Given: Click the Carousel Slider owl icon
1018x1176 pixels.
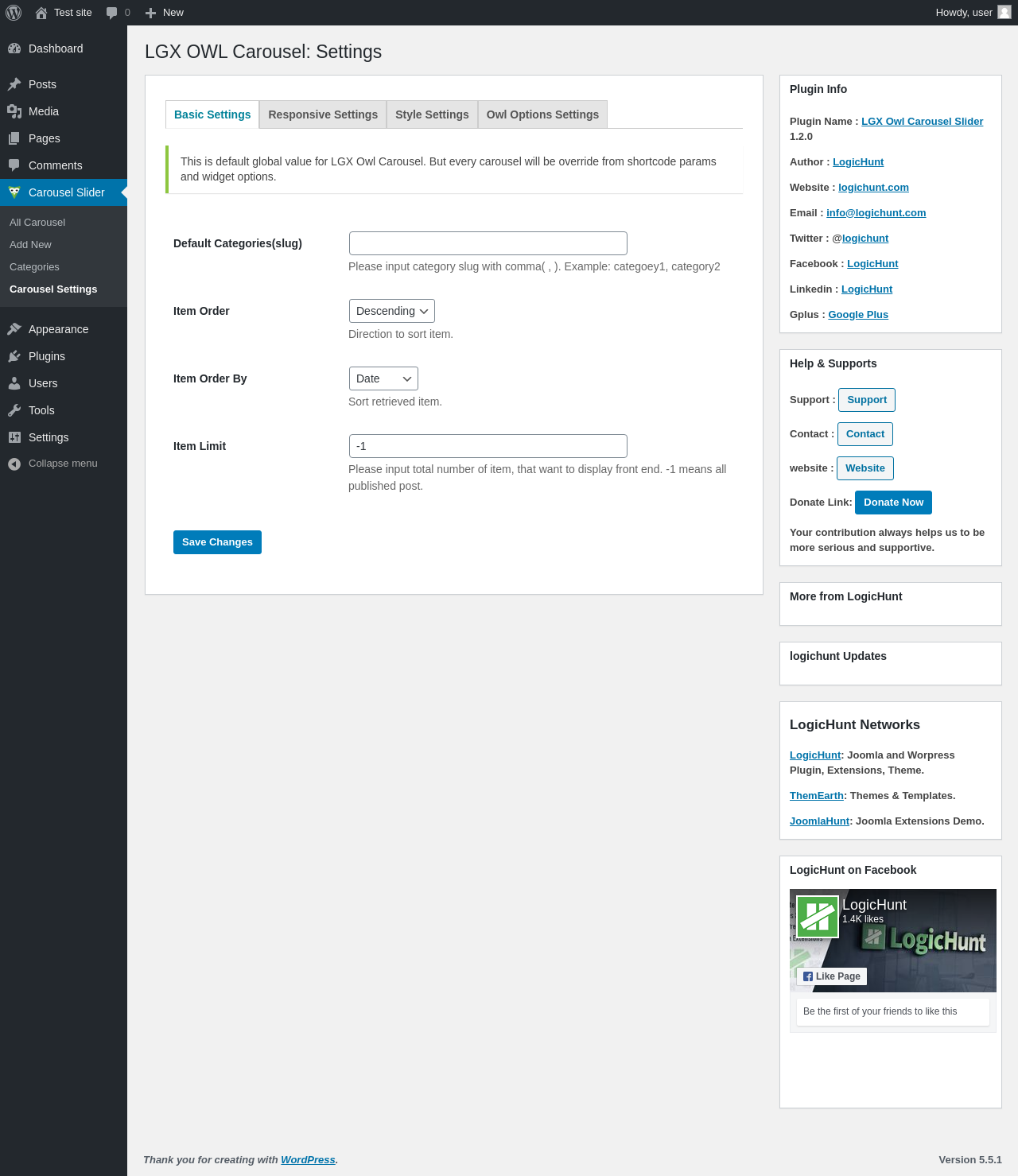Looking at the screenshot, I should pyautogui.click(x=14, y=192).
